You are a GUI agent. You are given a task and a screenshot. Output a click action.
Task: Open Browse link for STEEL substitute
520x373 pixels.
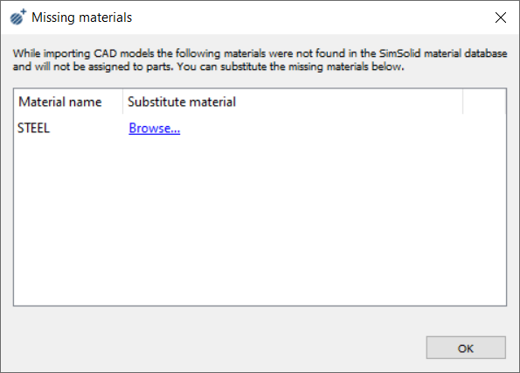pyautogui.click(x=154, y=128)
